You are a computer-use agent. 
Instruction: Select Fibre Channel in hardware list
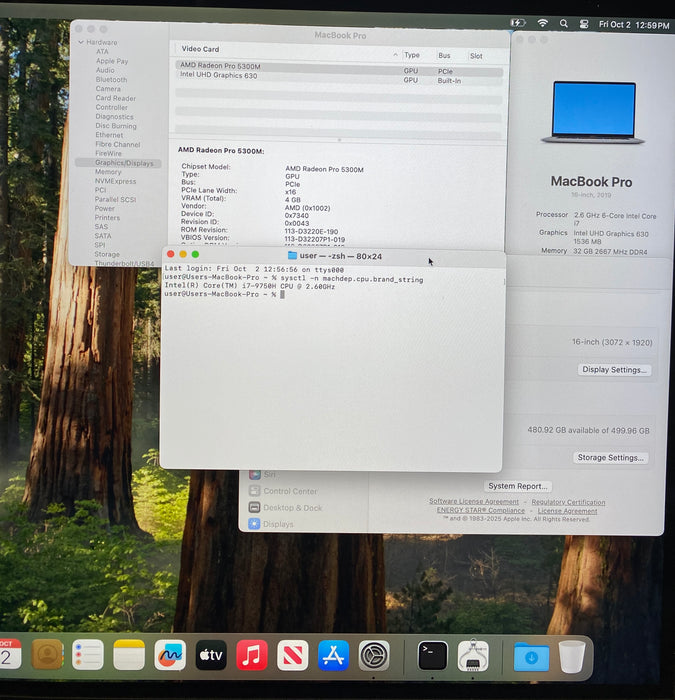tap(117, 144)
